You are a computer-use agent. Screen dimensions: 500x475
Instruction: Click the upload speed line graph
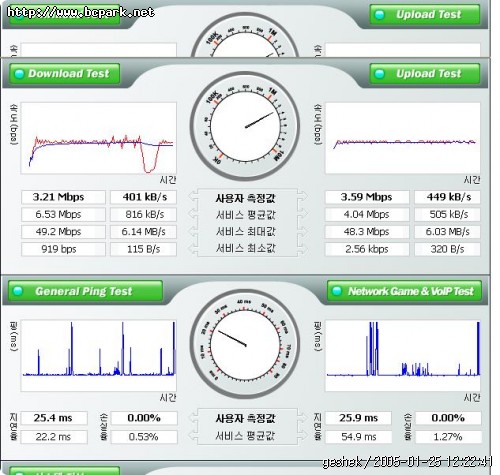coord(403,138)
